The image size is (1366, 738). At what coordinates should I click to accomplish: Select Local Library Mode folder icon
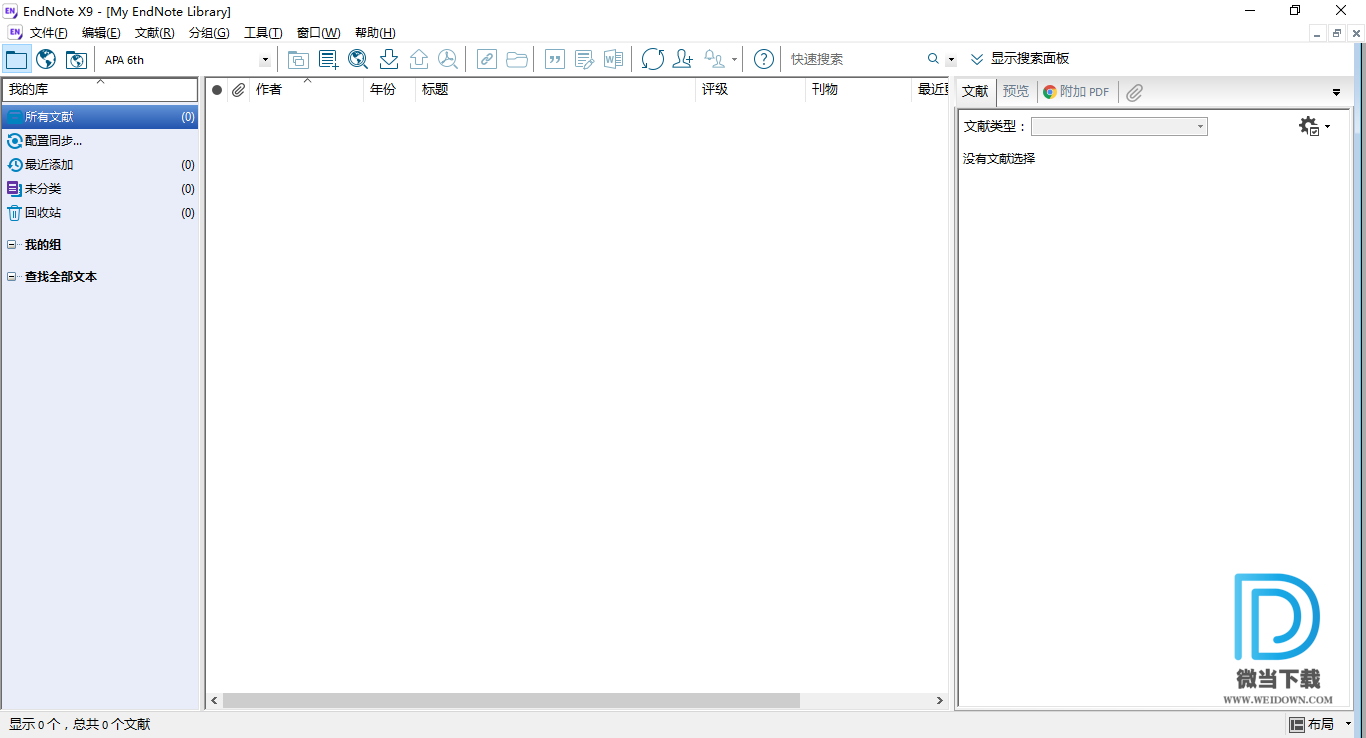click(x=16, y=59)
